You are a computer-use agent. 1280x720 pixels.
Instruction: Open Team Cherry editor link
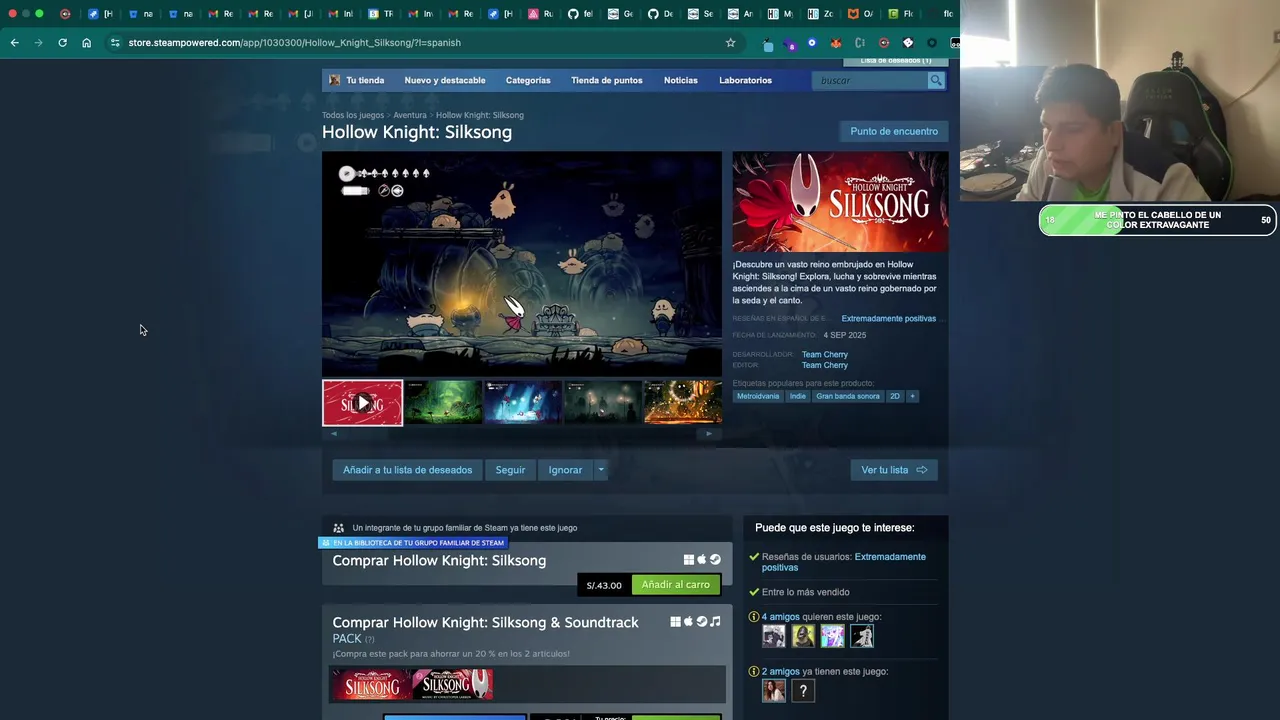point(825,365)
